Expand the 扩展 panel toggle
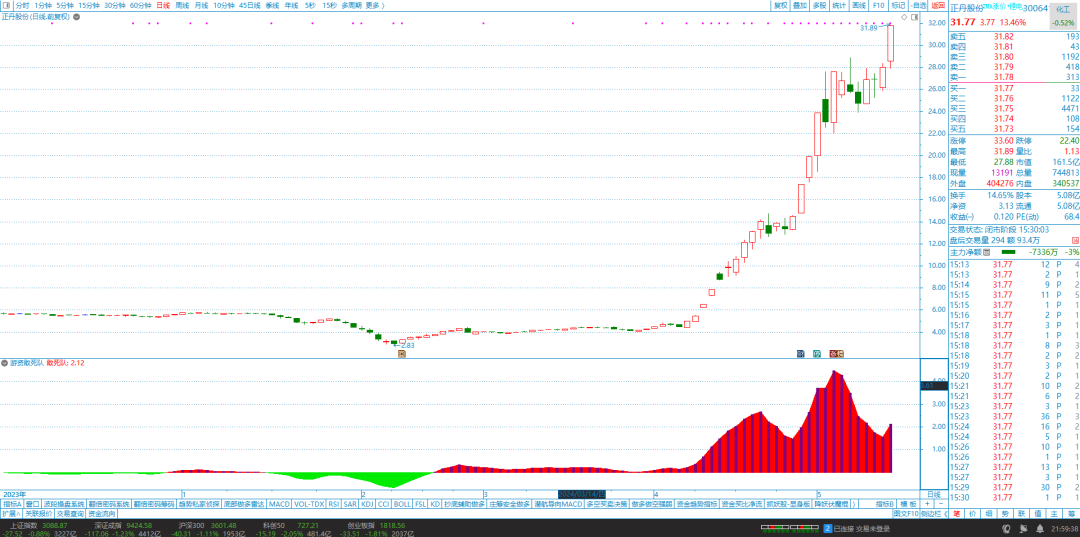Viewport: 1080px width, 537px height. click(10, 514)
